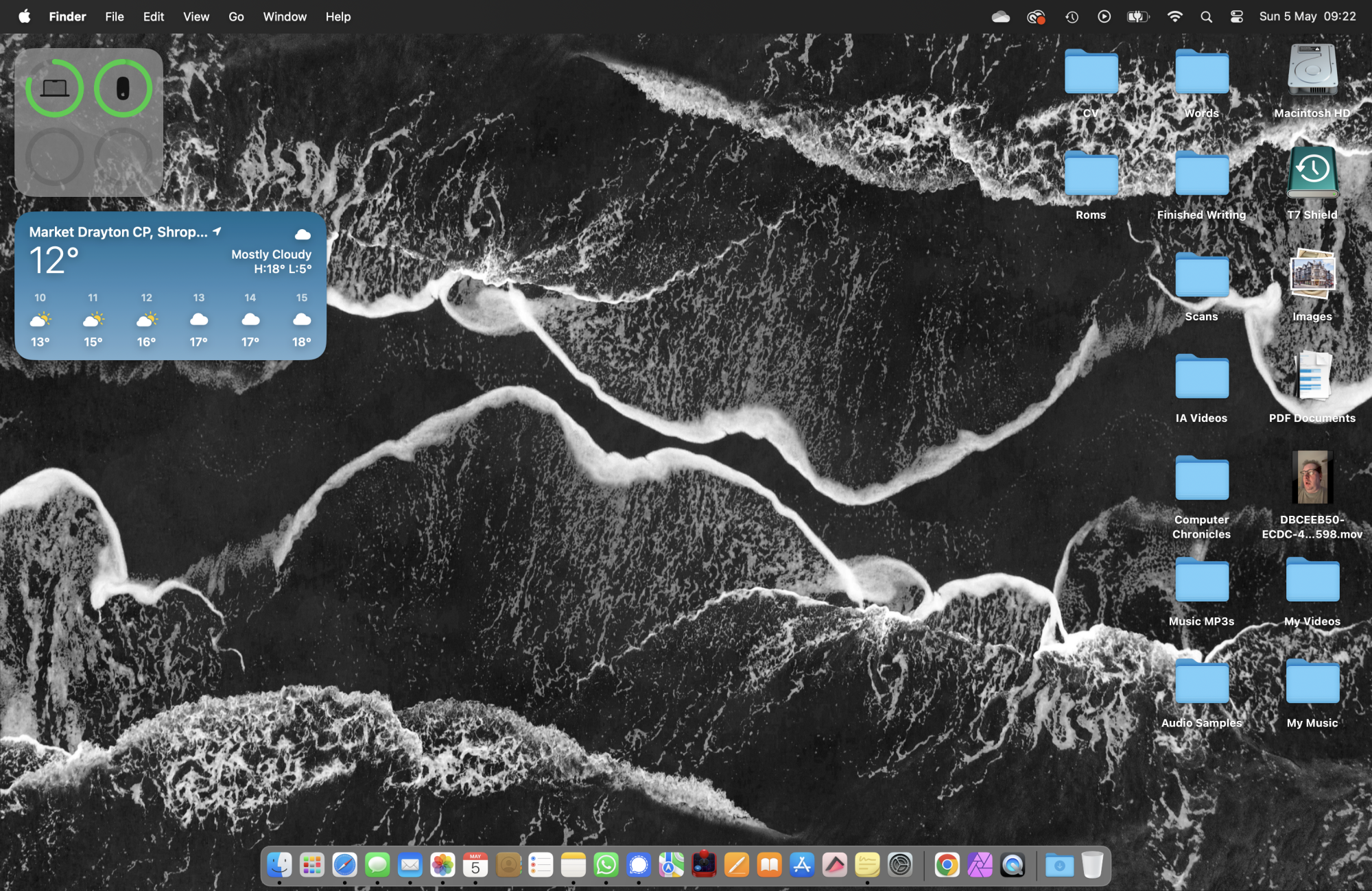Click the mouse battery level ring
Screen dimensions: 1372x891
click(x=123, y=88)
